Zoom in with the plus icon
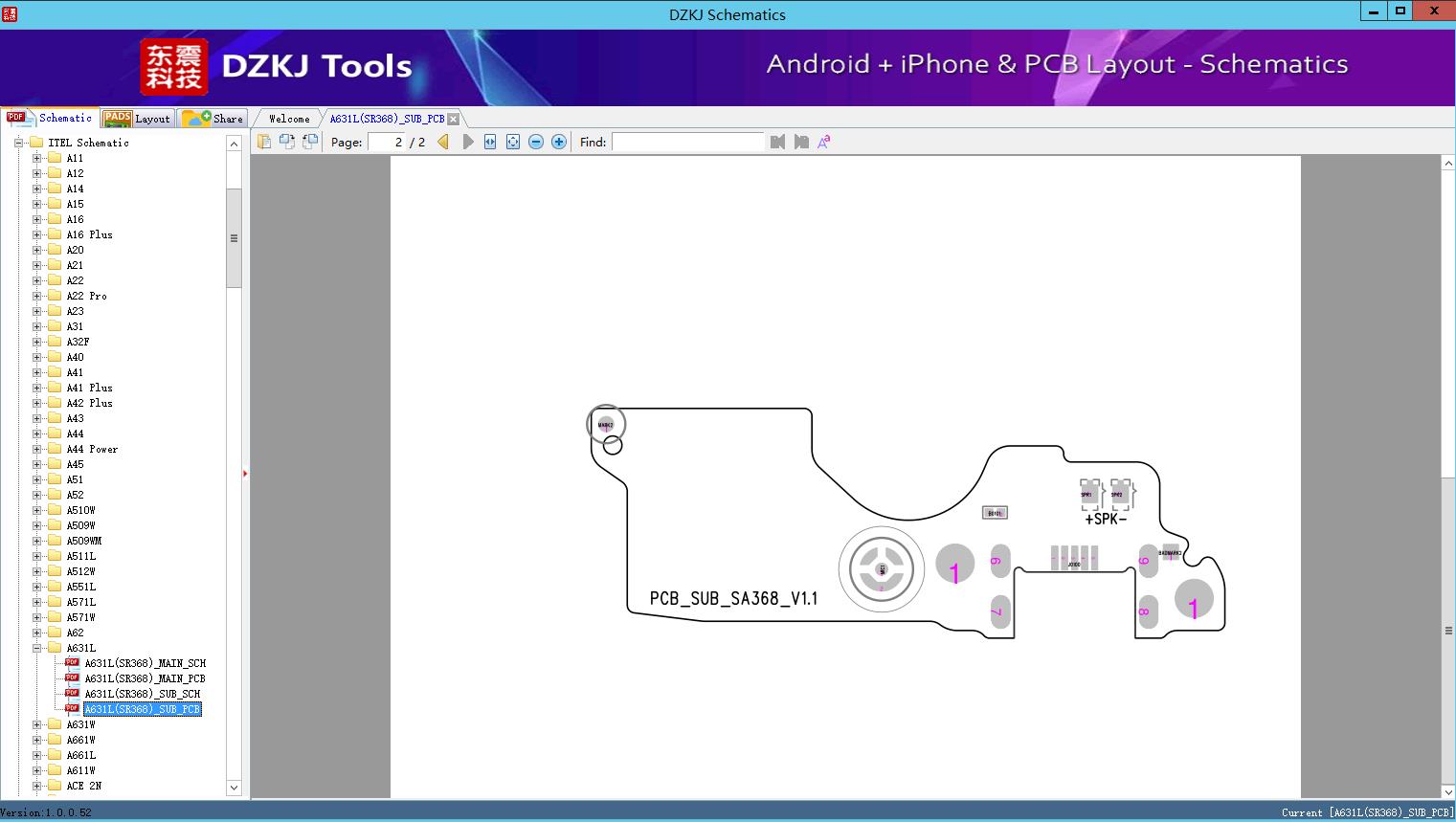Screen dimensions: 1456x822 click(559, 142)
